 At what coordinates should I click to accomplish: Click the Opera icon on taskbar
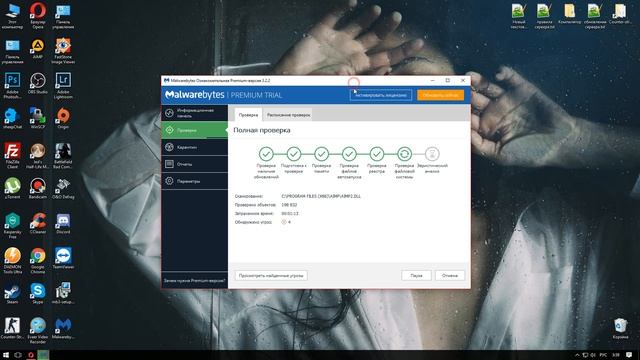tap(31, 355)
